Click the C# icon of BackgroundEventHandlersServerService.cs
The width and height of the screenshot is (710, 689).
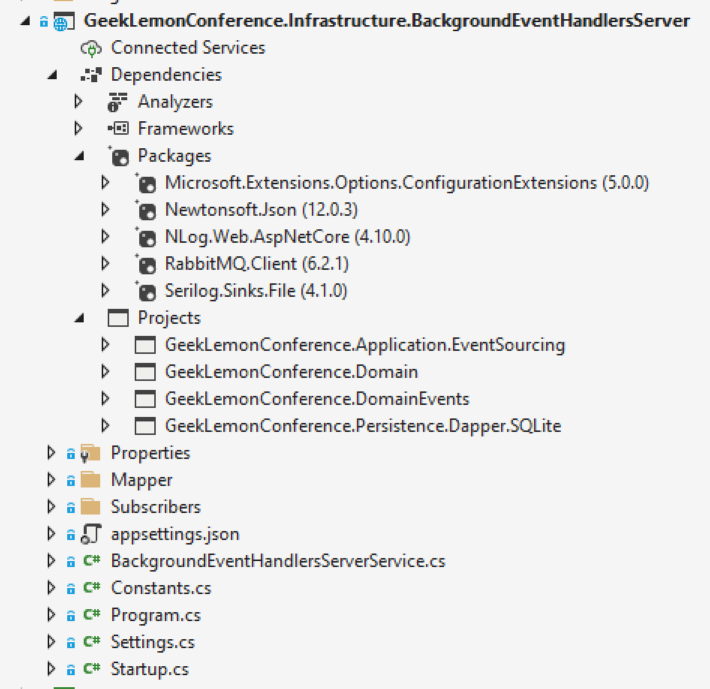(x=92, y=561)
